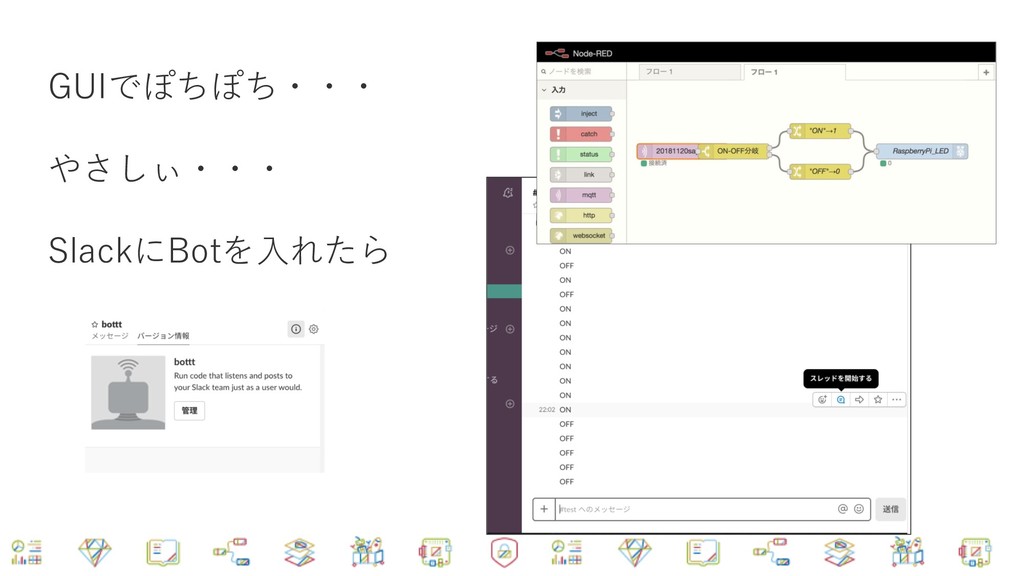The height and width of the screenshot is (576, 1024).
Task: Click the ON-OFF分岐 switch node
Action: 735,151
